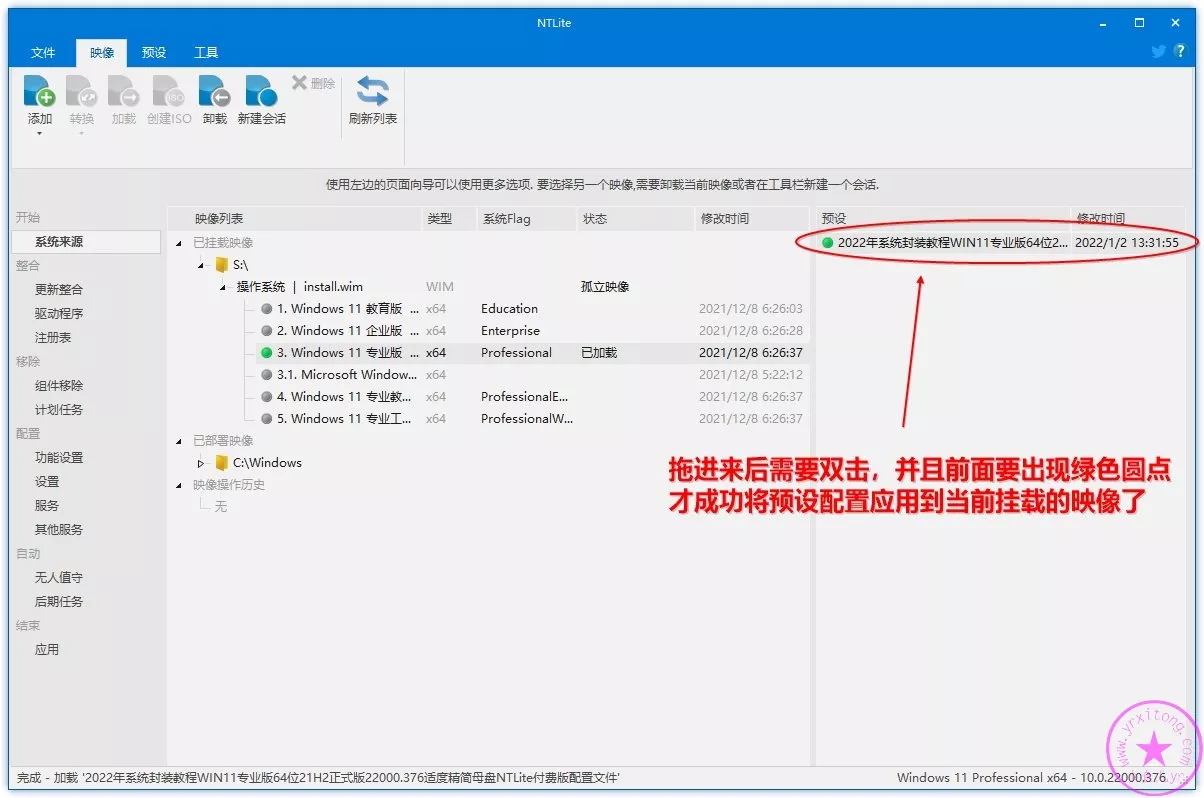Open the Twitter bird icon link
Screen dimensions: 1204x798
pos(1159,52)
